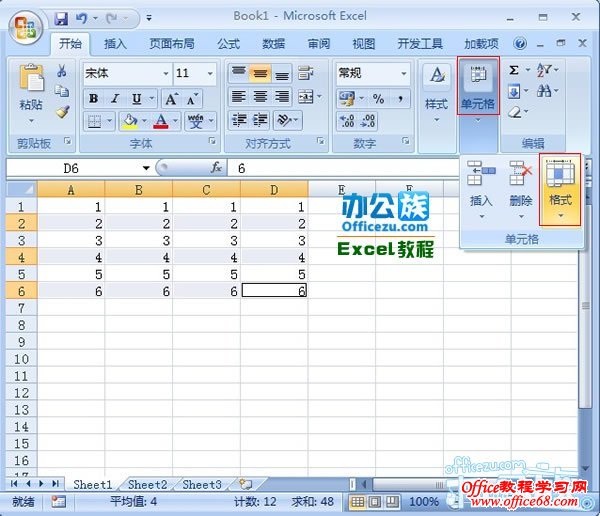Switch to the 插入 ribbon tab
This screenshot has width=600, height=516.
pos(115,44)
